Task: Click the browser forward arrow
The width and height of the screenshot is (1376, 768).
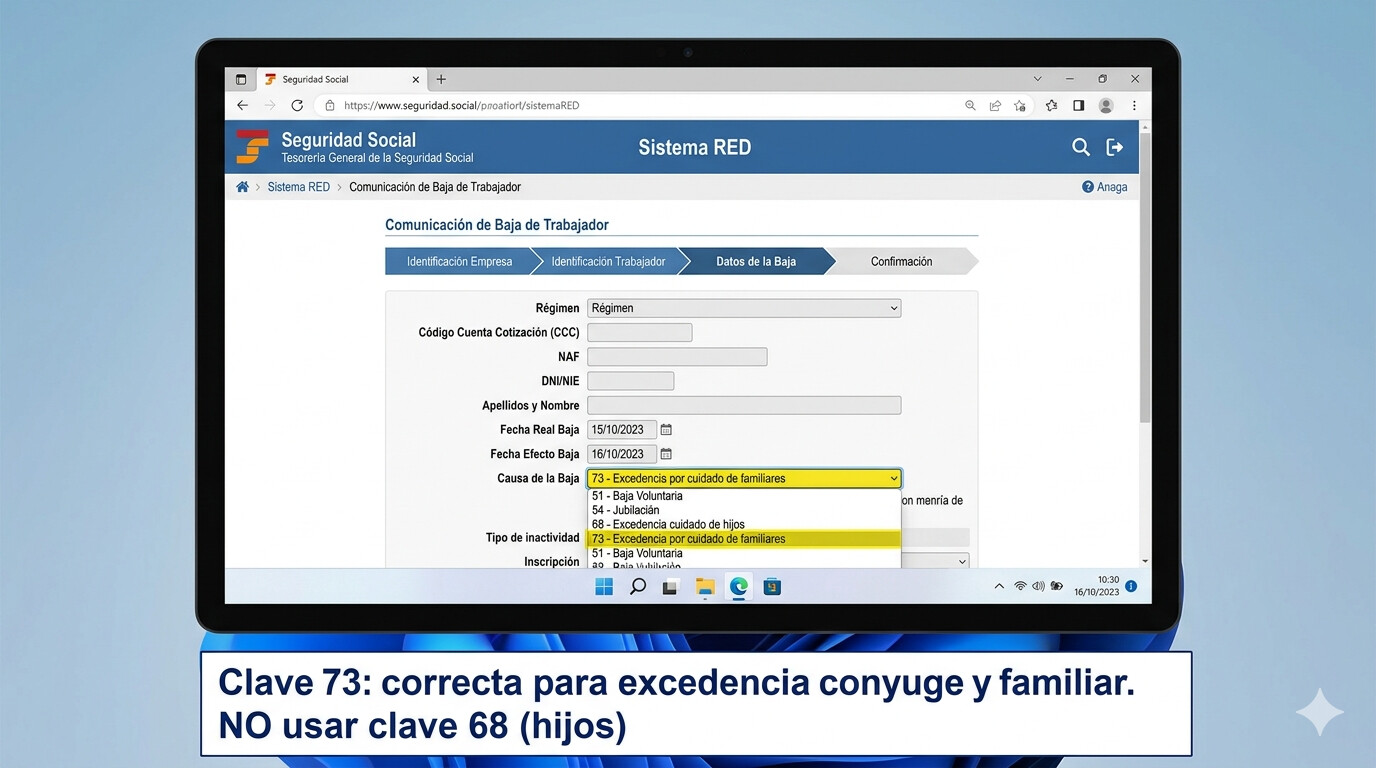Action: 269,105
